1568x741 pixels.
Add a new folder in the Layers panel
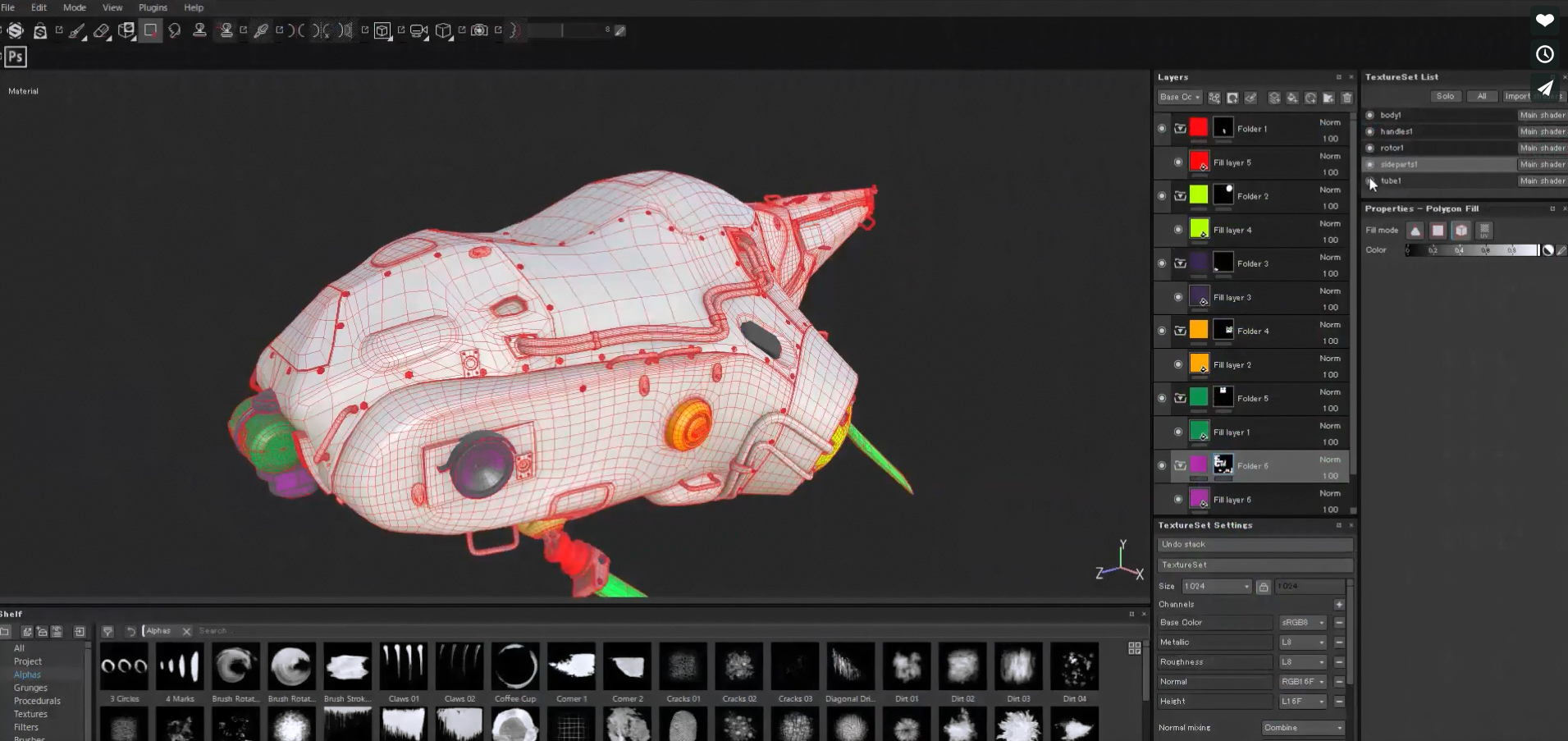click(x=1327, y=98)
